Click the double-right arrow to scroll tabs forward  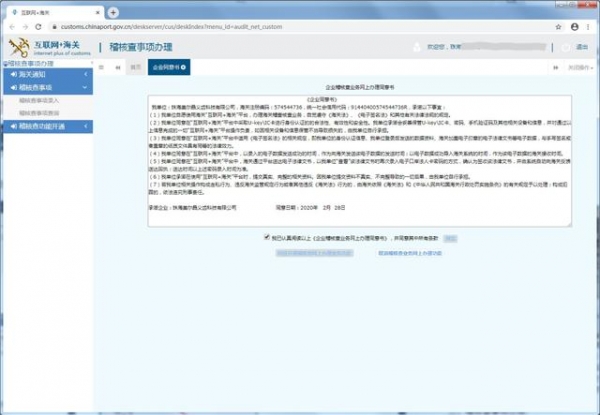[x=554, y=67]
